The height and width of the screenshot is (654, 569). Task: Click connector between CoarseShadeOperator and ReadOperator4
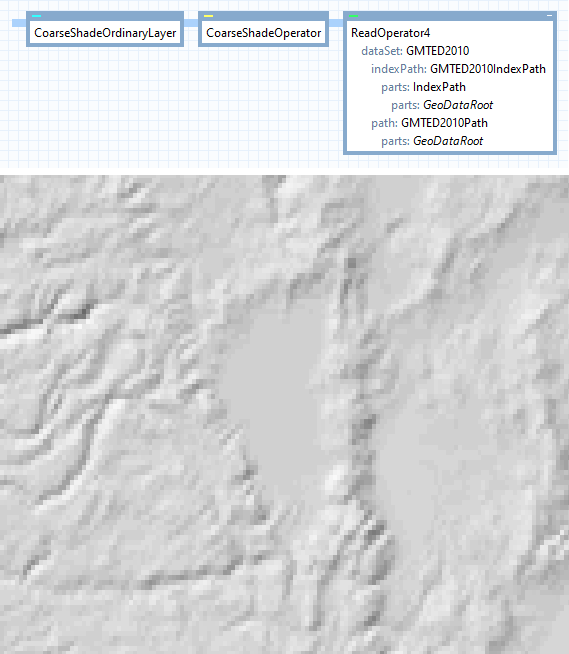[336, 23]
